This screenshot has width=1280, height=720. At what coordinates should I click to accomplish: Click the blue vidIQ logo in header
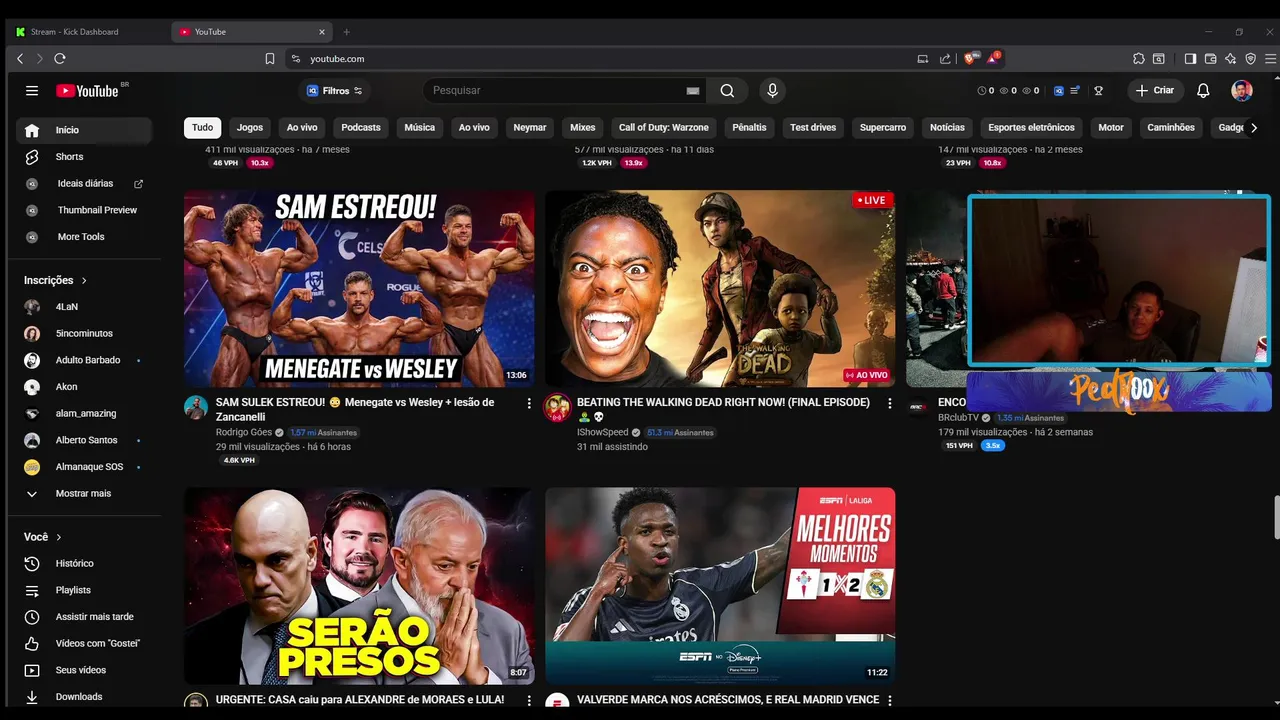[1059, 90]
